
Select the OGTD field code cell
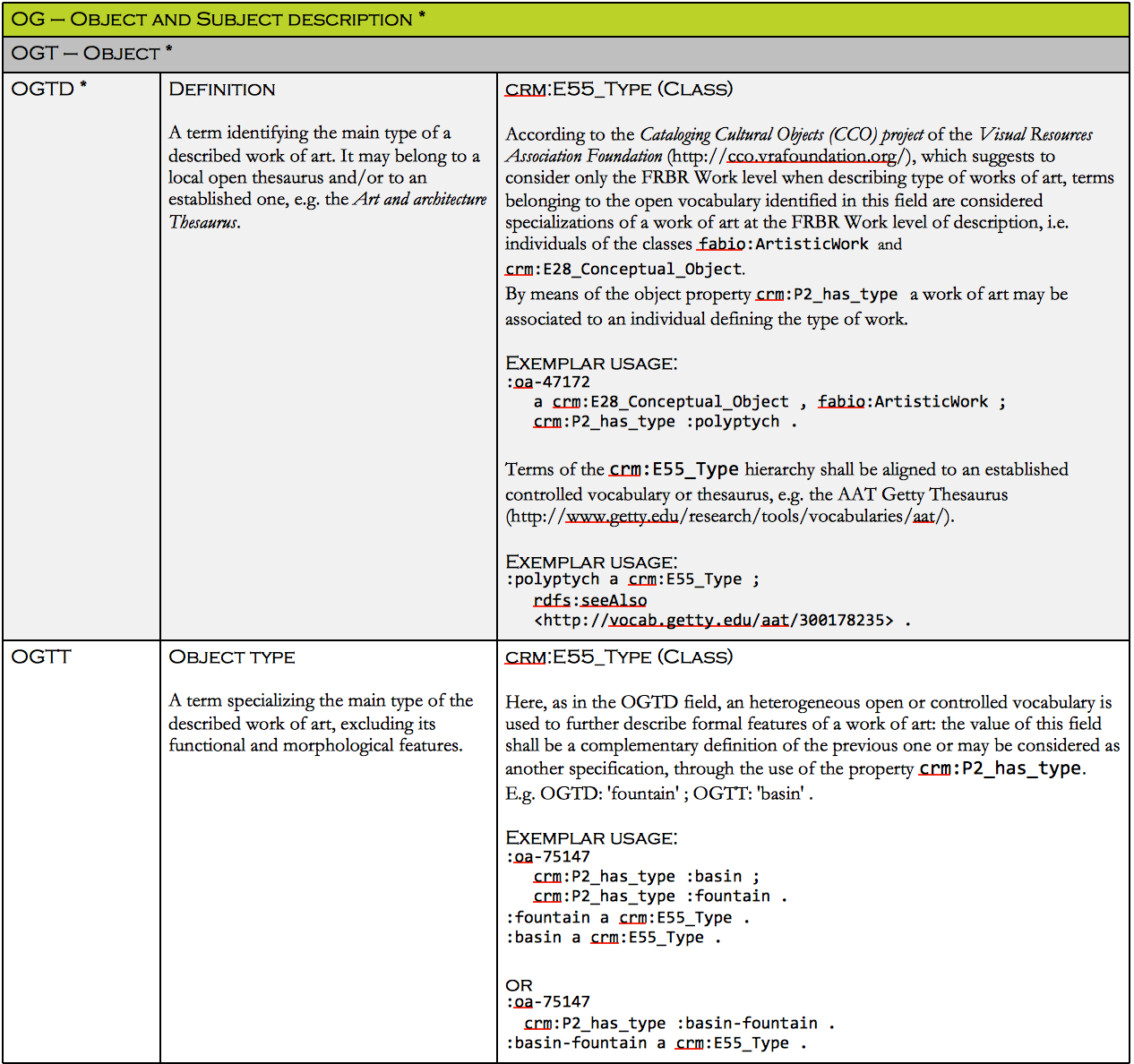click(82, 356)
